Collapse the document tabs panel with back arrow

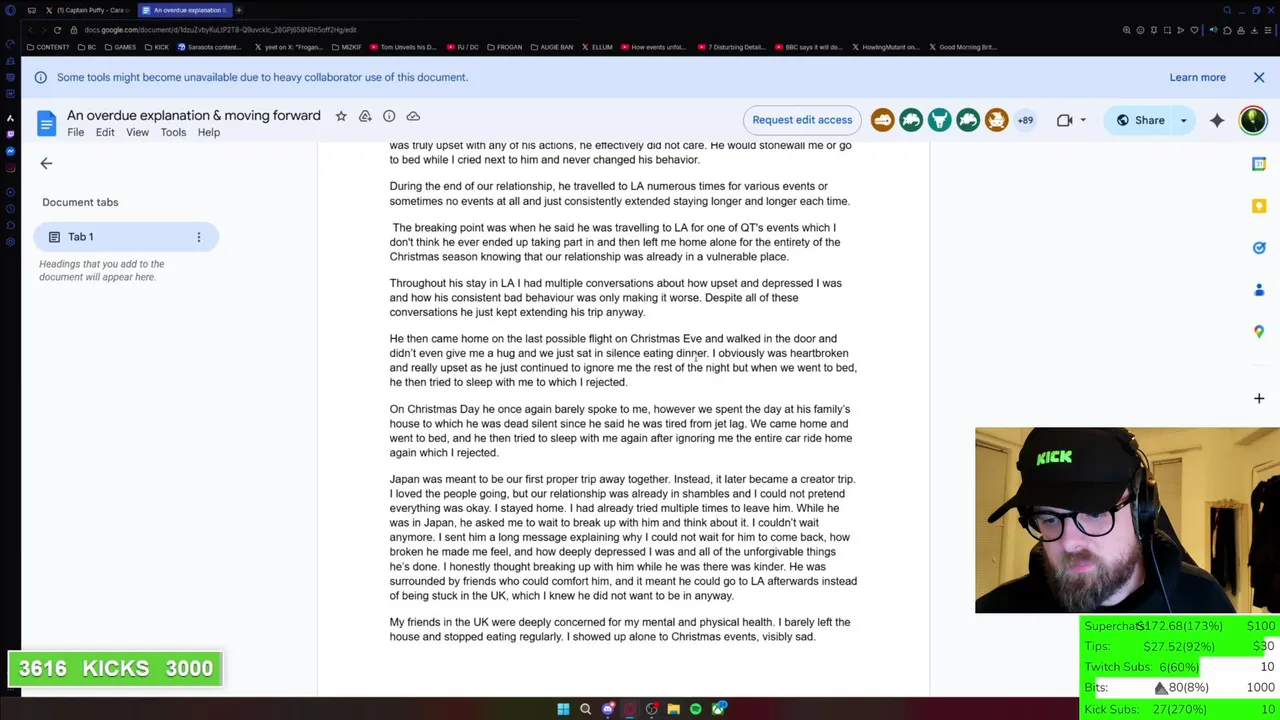click(46, 163)
